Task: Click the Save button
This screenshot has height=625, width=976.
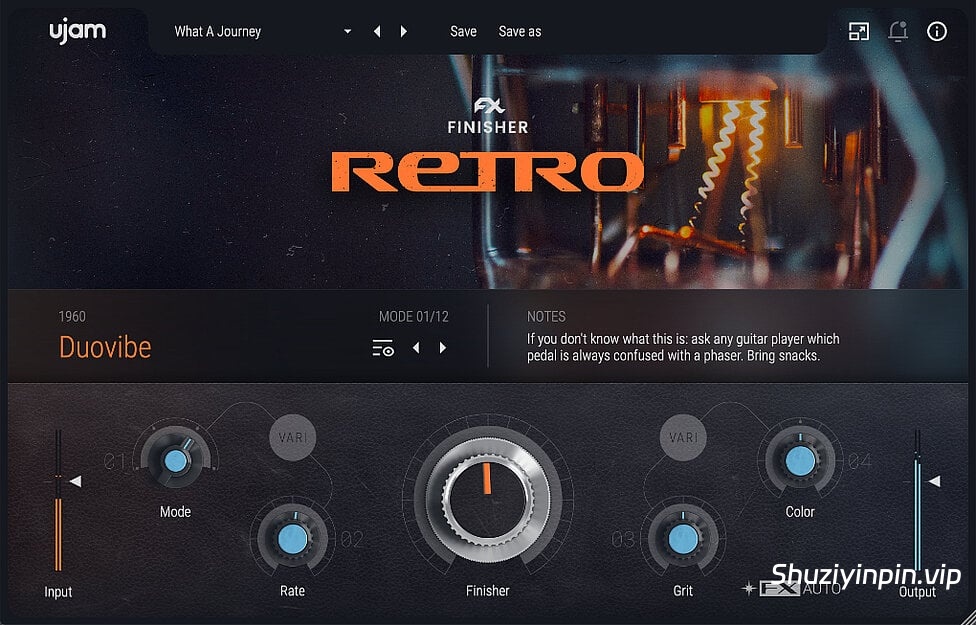Action: tap(463, 31)
